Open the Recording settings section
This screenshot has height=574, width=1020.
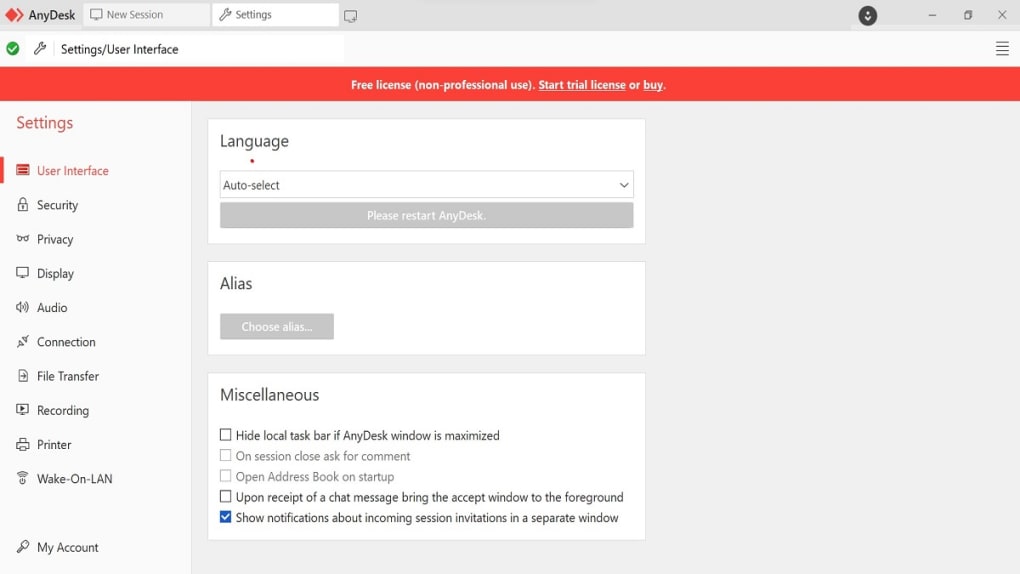pyautogui.click(x=62, y=410)
